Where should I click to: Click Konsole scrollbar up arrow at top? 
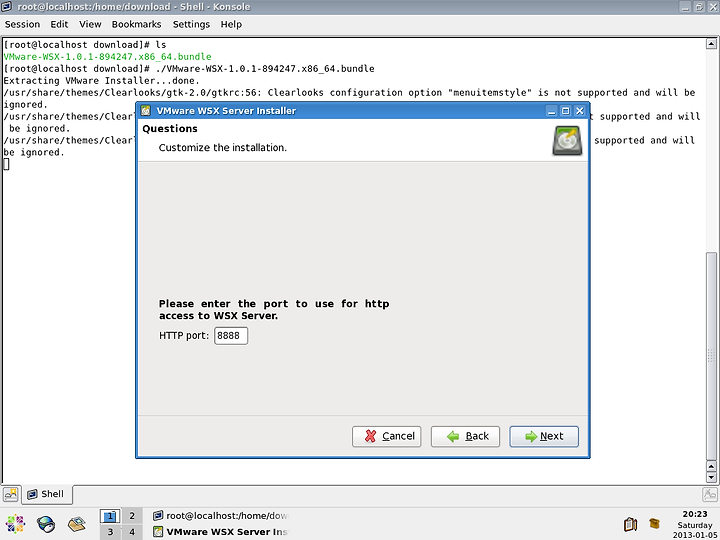(x=711, y=44)
